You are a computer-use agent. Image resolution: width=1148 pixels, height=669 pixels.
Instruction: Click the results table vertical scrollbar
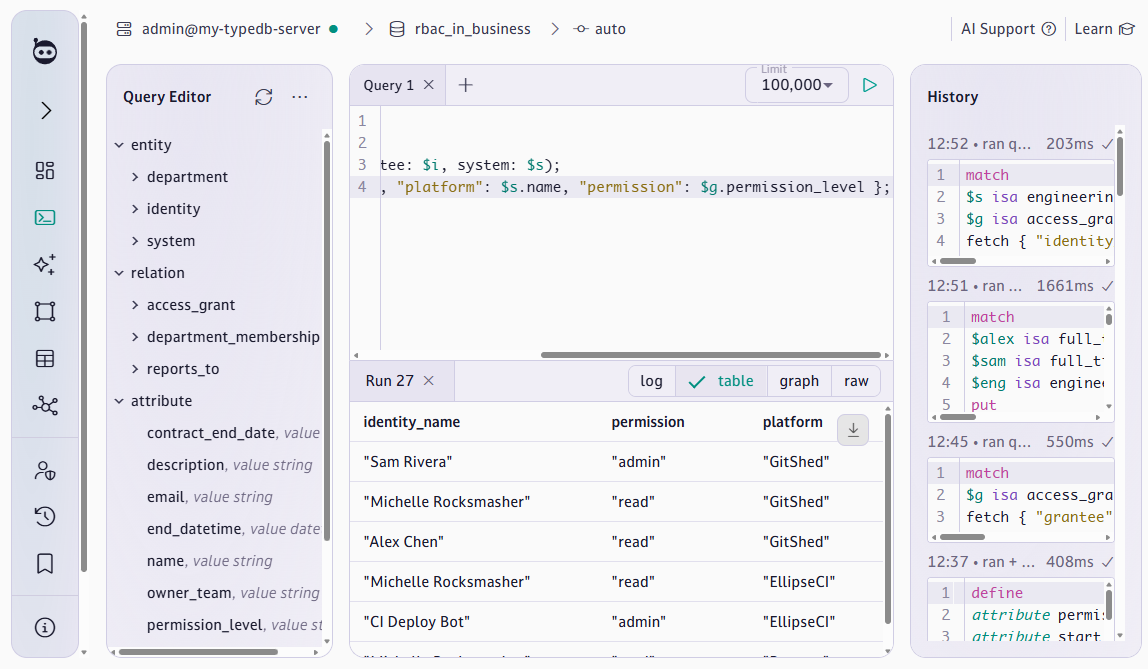click(x=888, y=519)
